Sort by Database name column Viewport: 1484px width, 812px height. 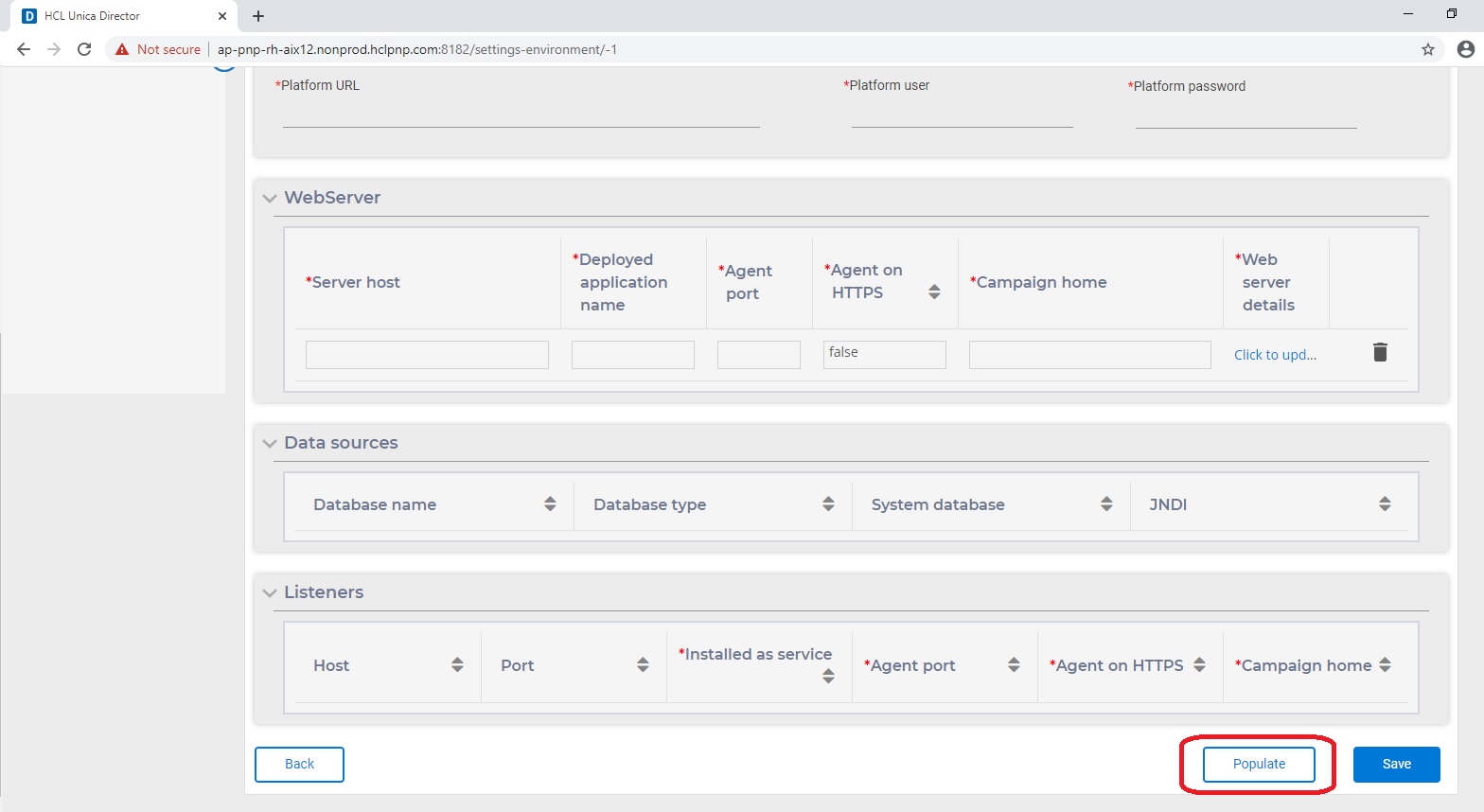click(x=550, y=504)
